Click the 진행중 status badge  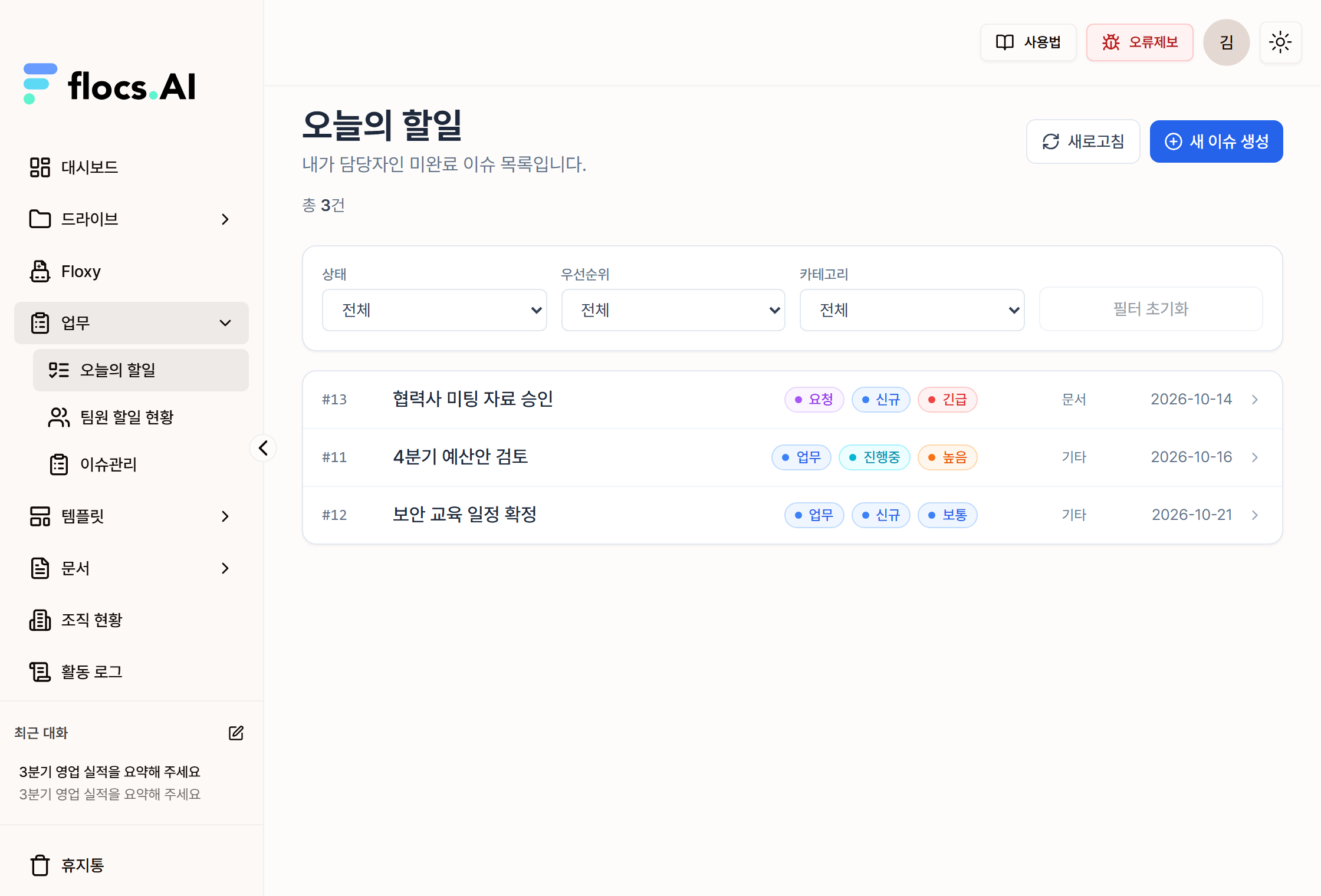(x=875, y=457)
